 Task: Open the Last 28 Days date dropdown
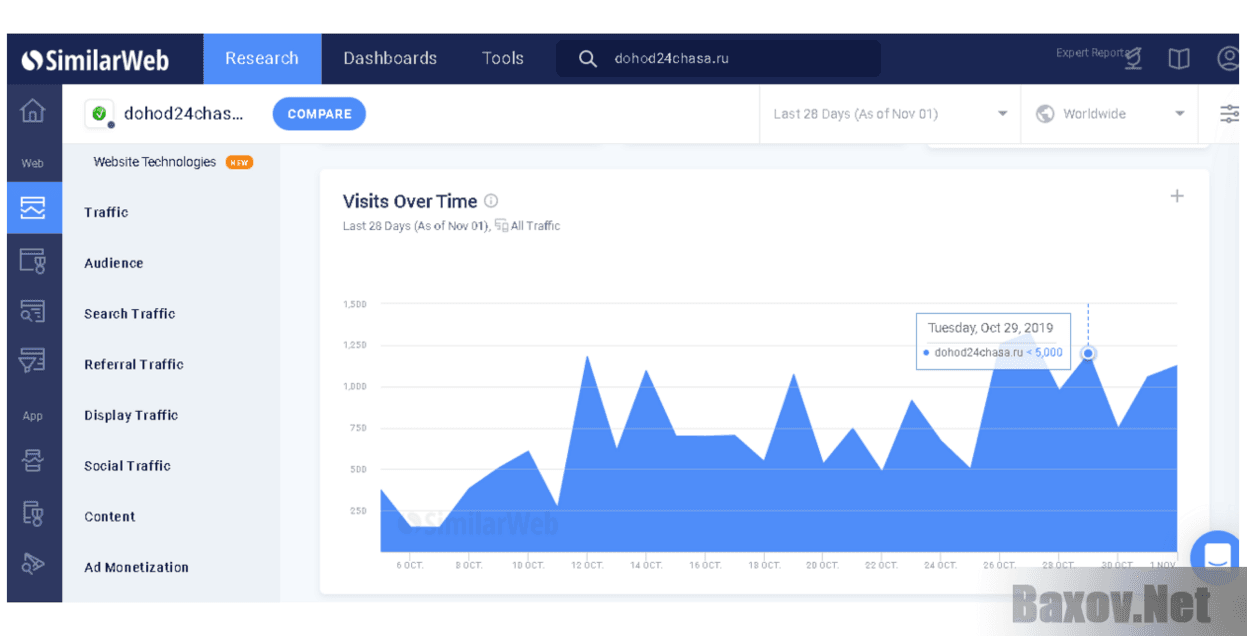pyautogui.click(x=890, y=114)
